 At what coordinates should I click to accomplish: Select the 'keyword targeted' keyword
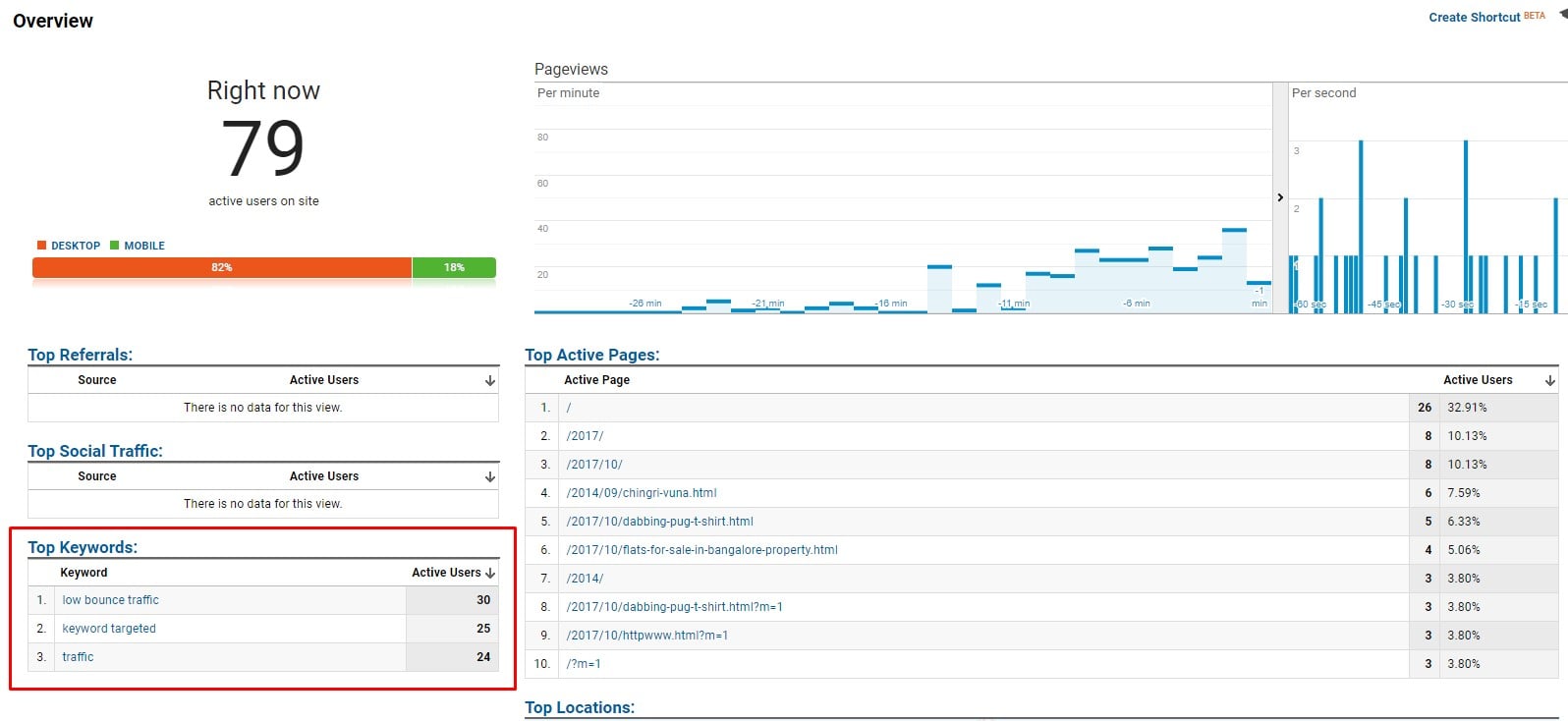coord(109,629)
